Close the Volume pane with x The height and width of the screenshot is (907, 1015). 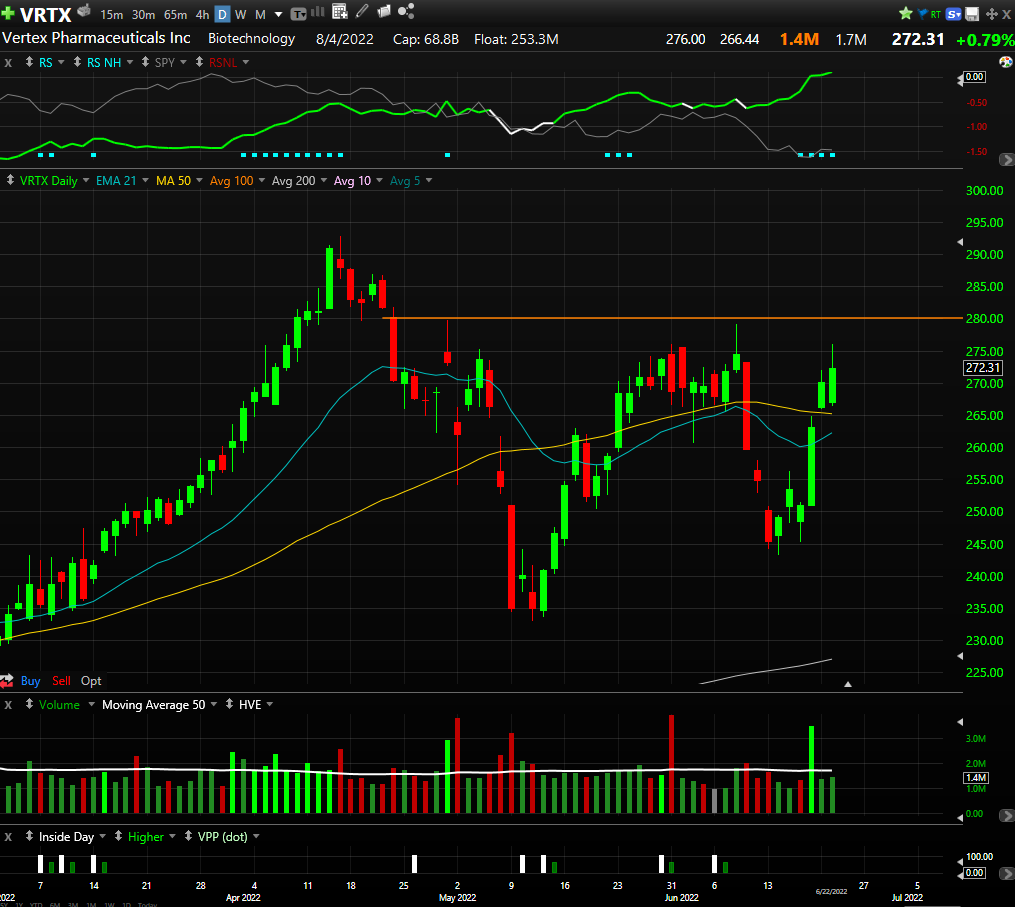tap(8, 704)
